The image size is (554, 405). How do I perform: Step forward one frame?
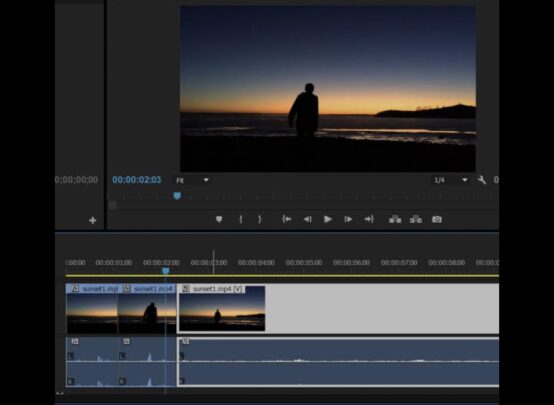click(x=348, y=219)
